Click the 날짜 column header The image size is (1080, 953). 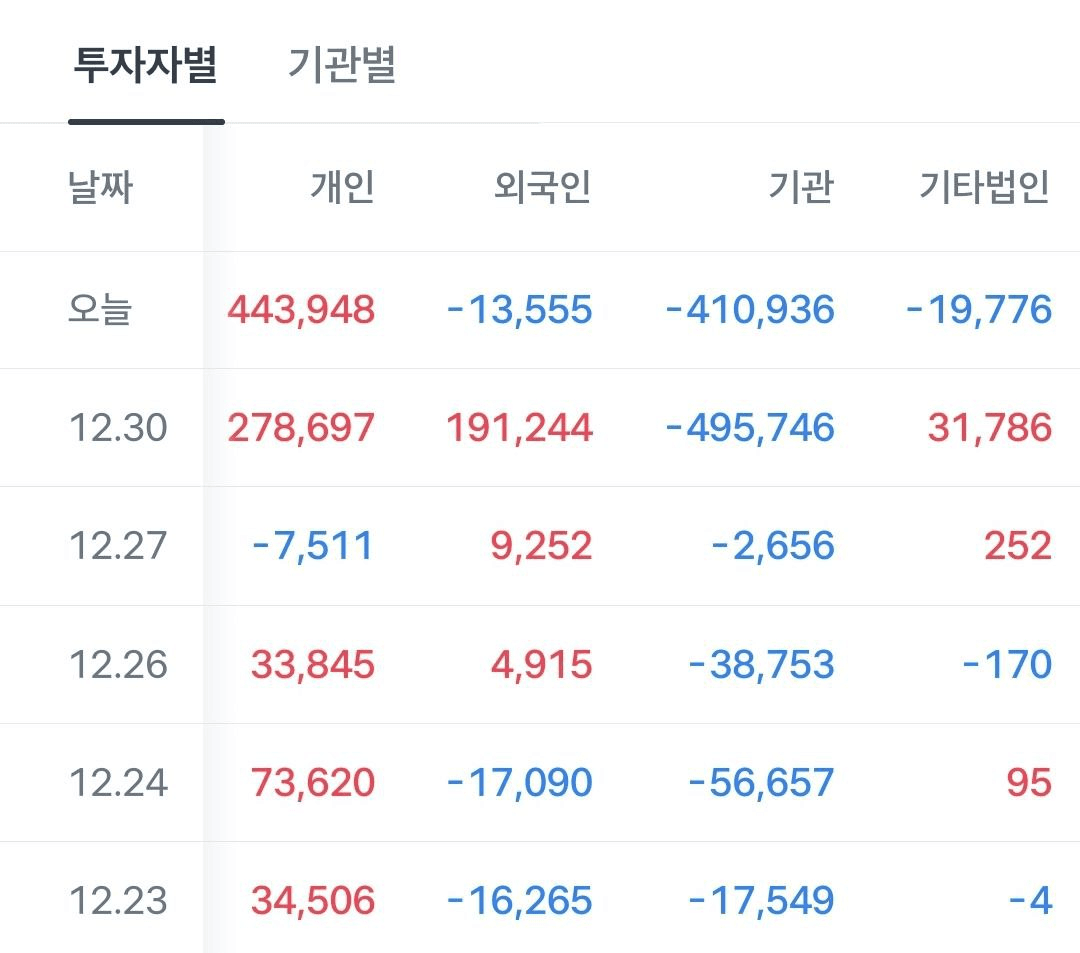point(101,187)
